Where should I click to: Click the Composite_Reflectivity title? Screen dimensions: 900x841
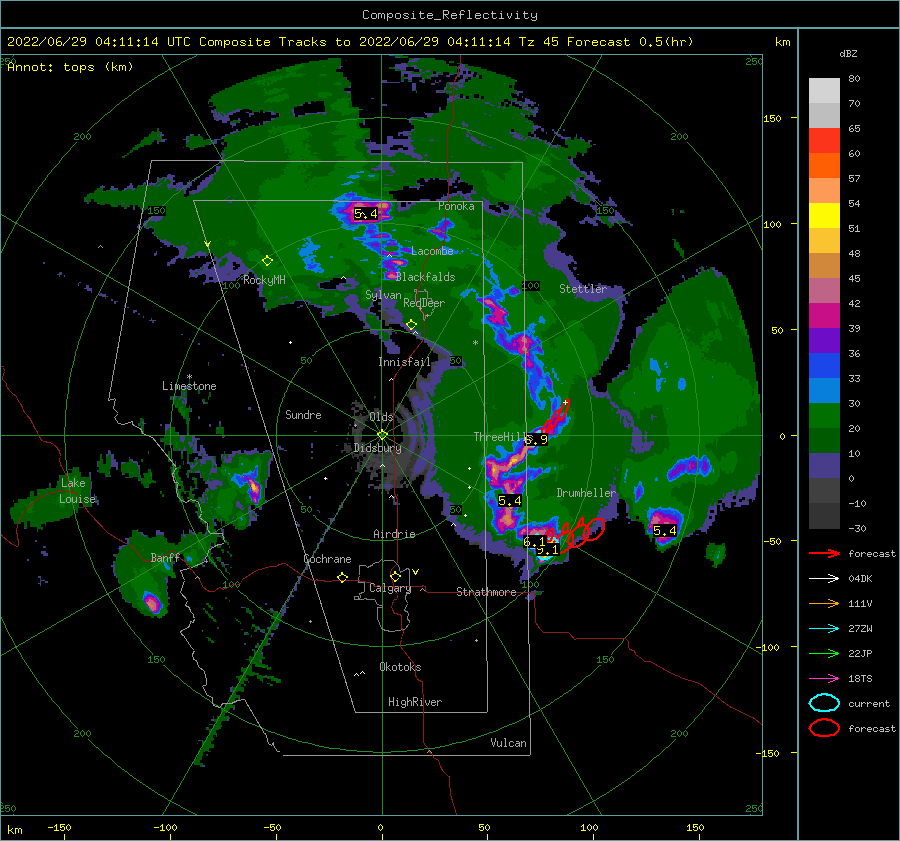coord(450,15)
